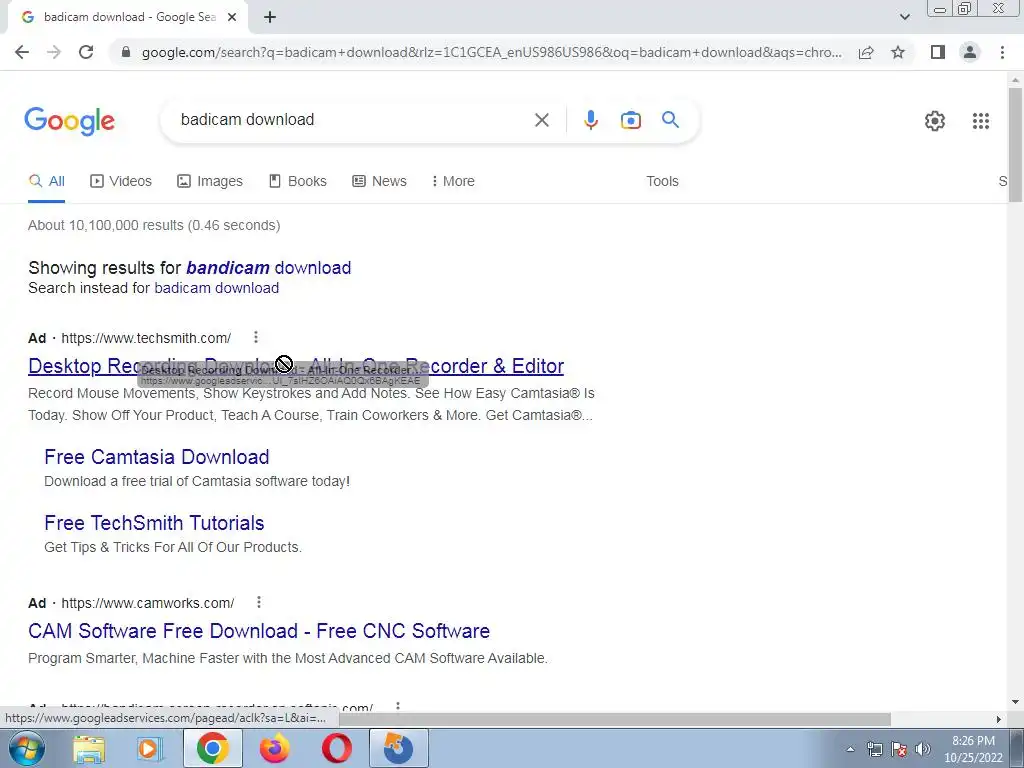Image resolution: width=1024 pixels, height=768 pixels.
Task: Show hidden system tray icons
Action: (x=850, y=749)
